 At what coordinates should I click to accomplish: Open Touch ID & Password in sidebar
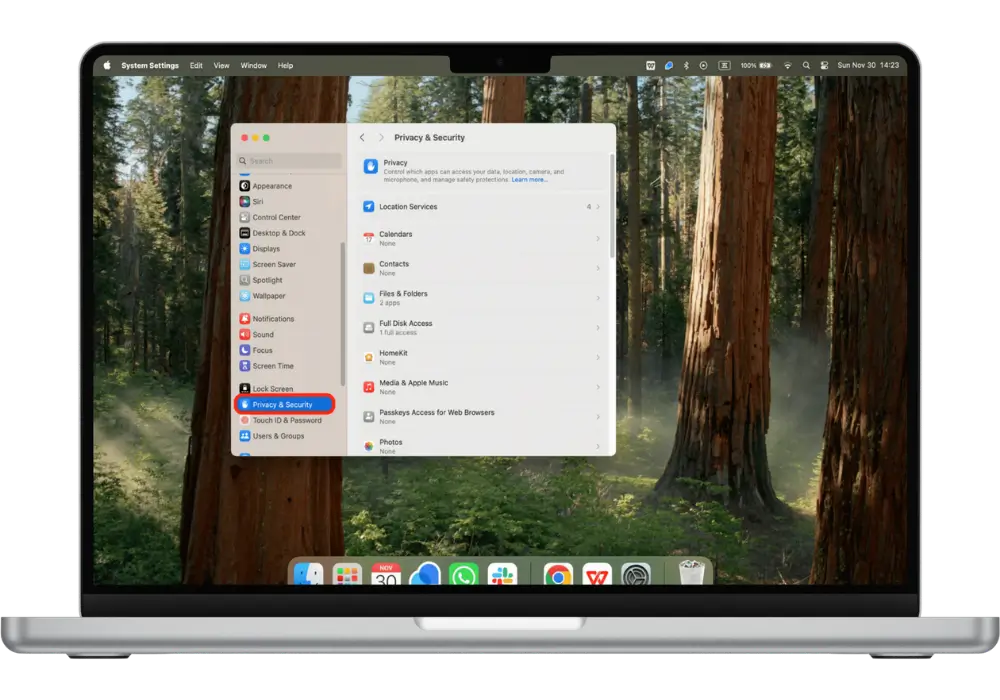286,421
